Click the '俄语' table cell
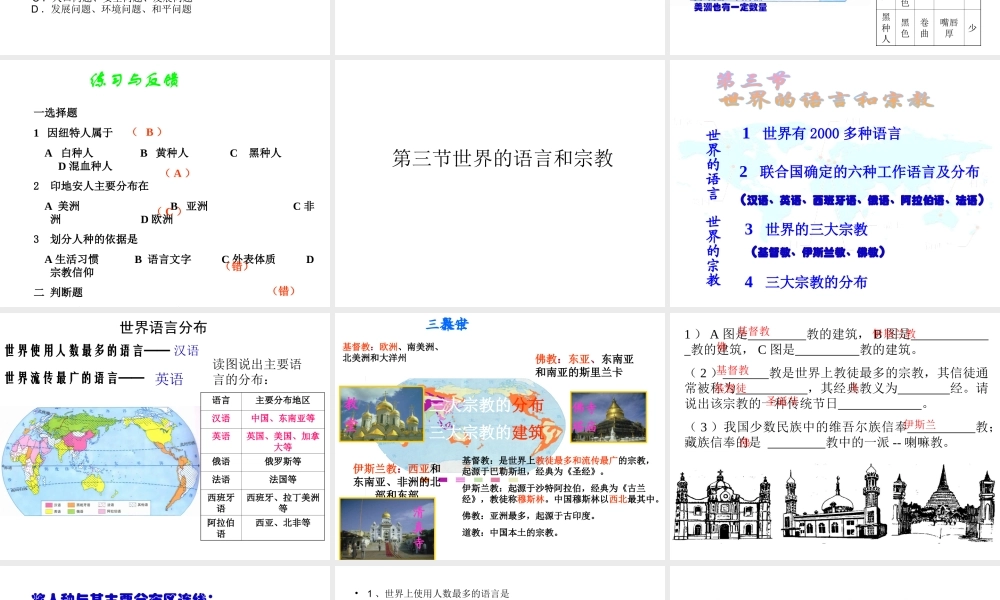 tap(221, 462)
